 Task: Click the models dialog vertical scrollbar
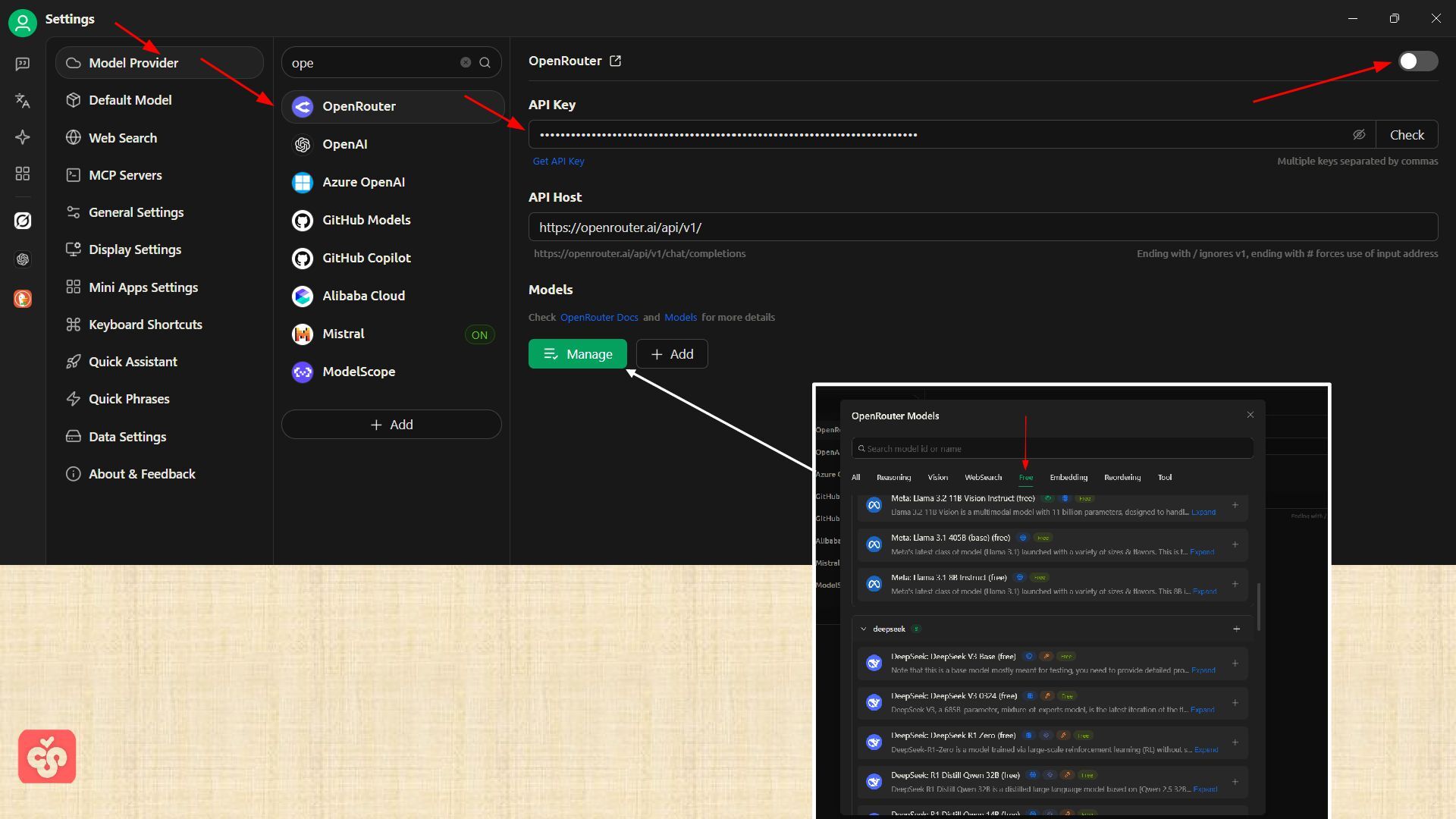(1259, 607)
